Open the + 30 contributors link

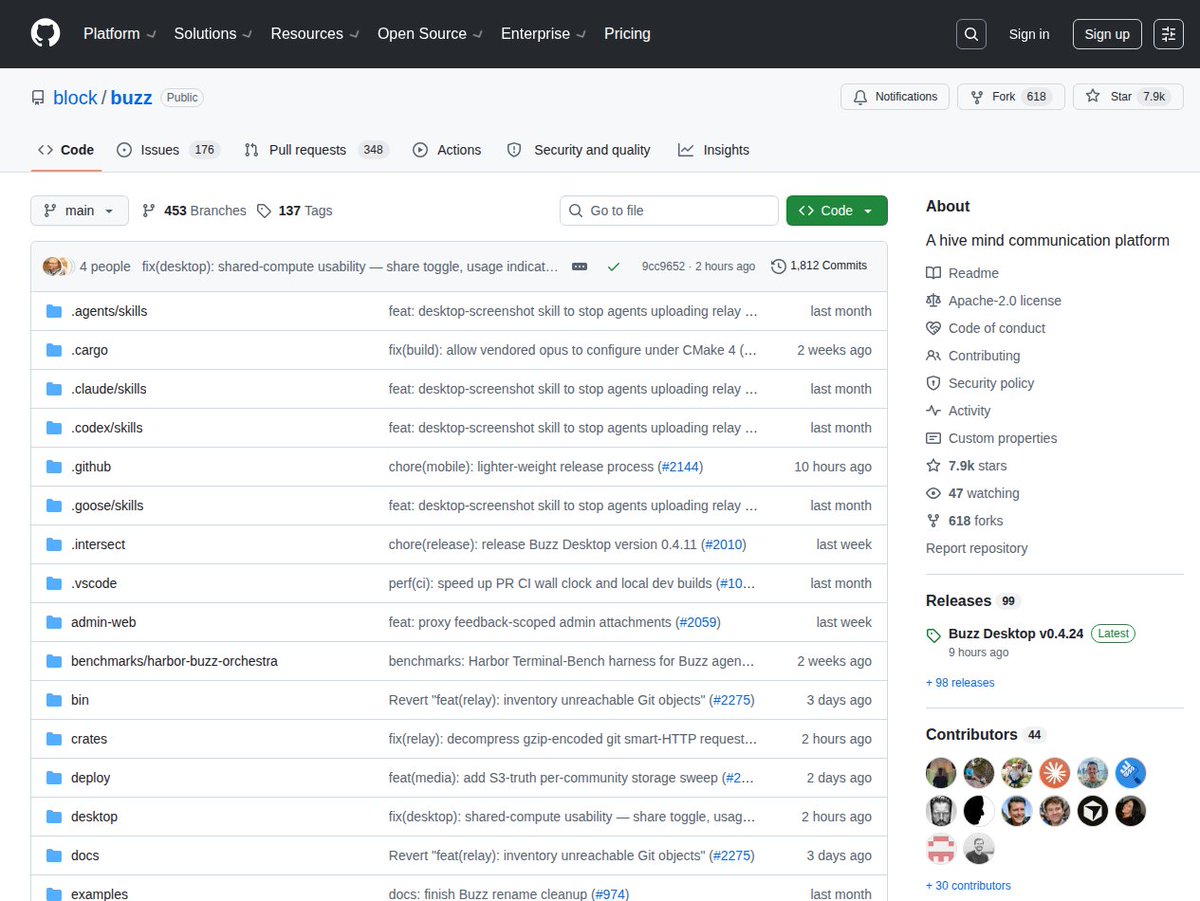pyautogui.click(x=968, y=886)
